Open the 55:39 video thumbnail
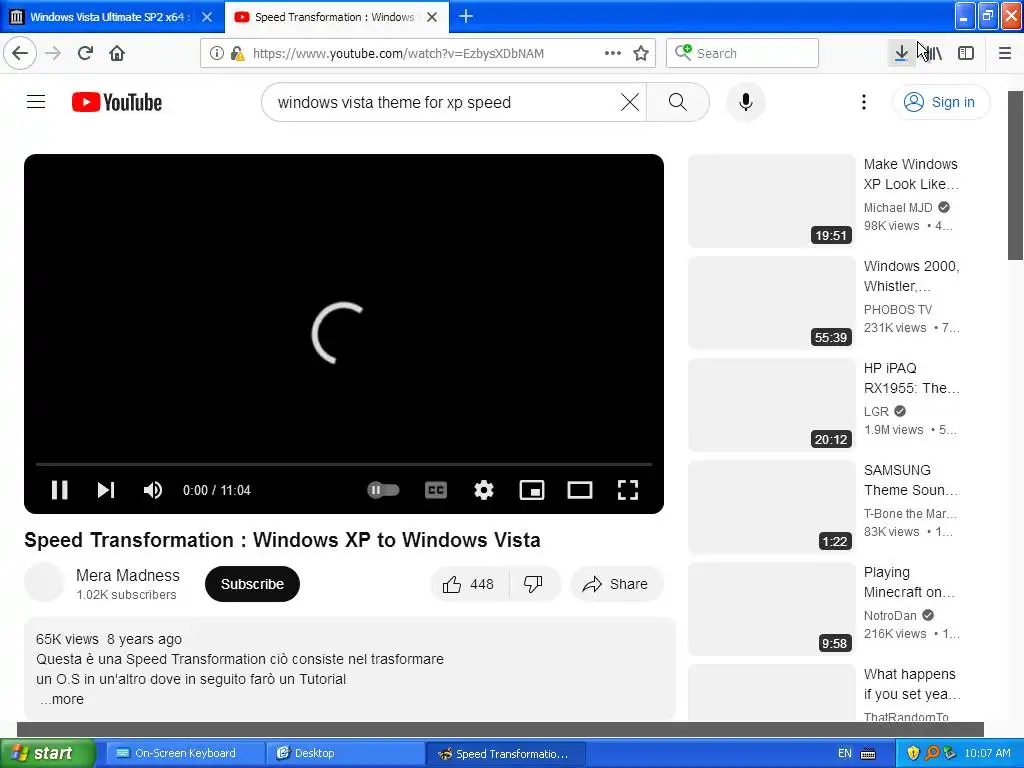Image resolution: width=1024 pixels, height=768 pixels. click(x=771, y=303)
